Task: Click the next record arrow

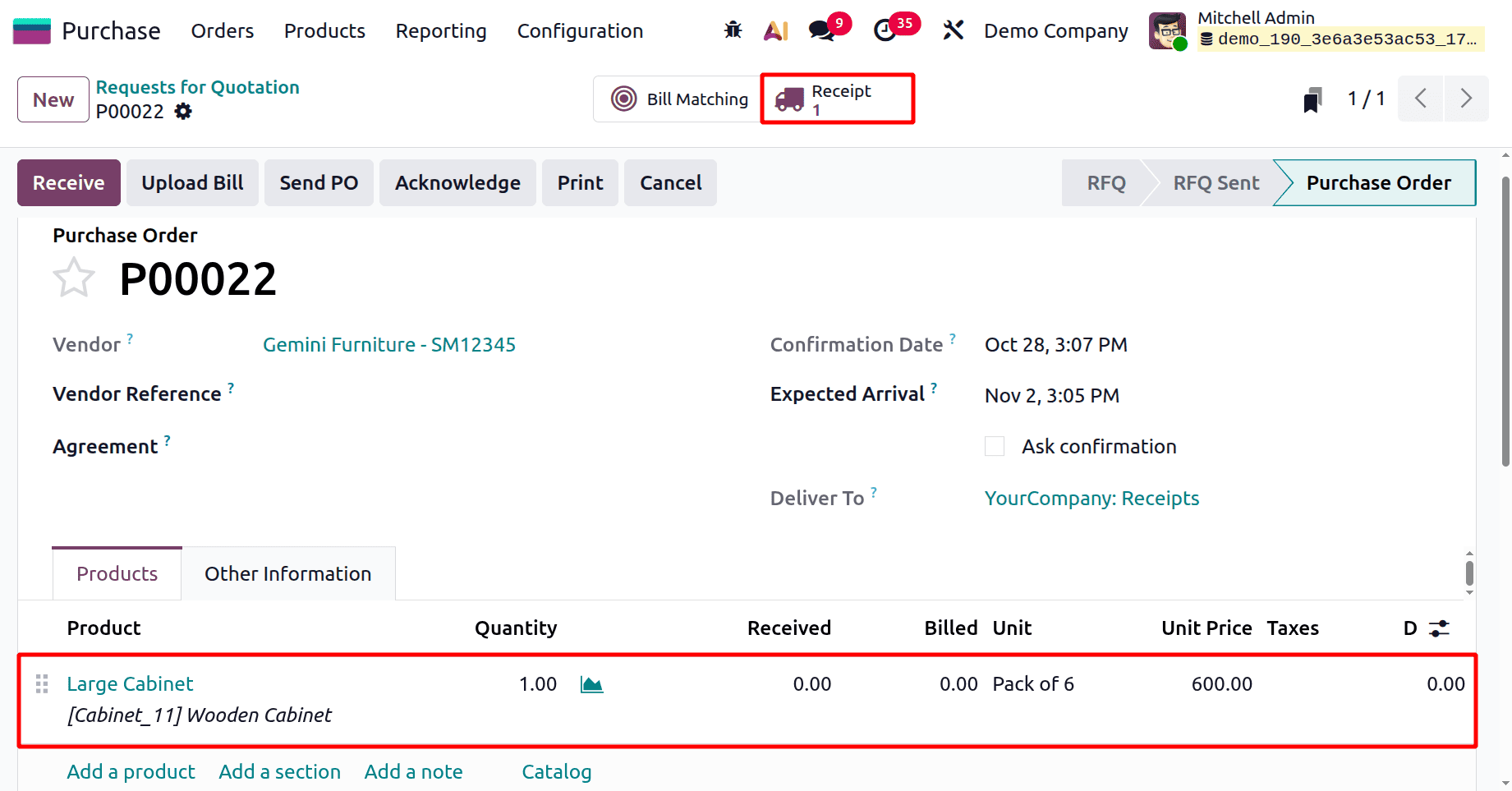Action: (x=1467, y=98)
